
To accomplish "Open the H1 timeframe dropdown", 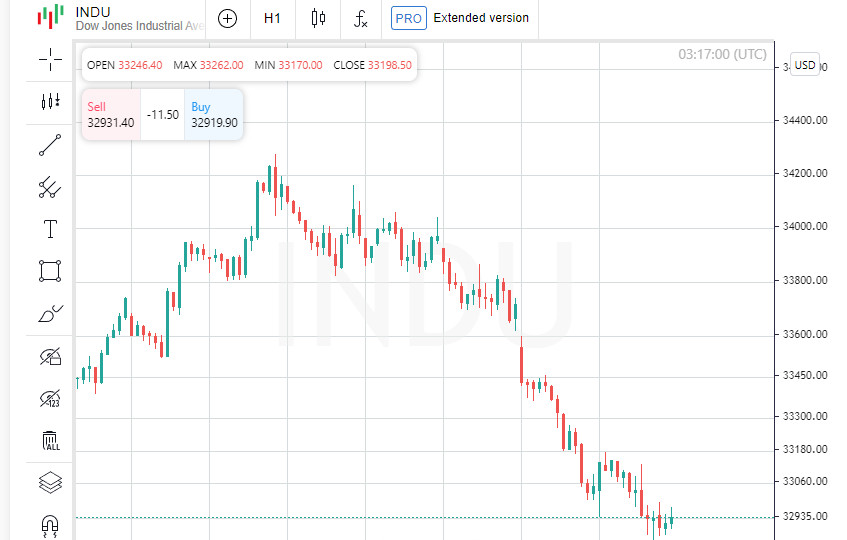I will point(272,18).
